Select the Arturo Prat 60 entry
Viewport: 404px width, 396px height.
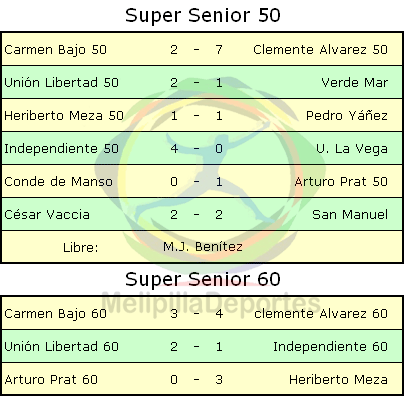pyautogui.click(x=51, y=380)
